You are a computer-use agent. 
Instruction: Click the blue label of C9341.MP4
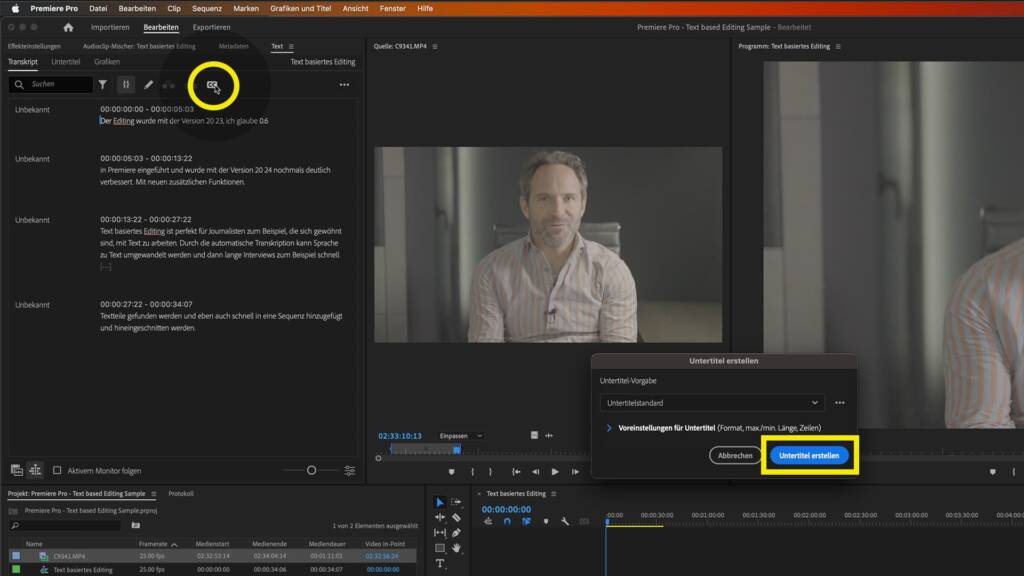(x=16, y=556)
